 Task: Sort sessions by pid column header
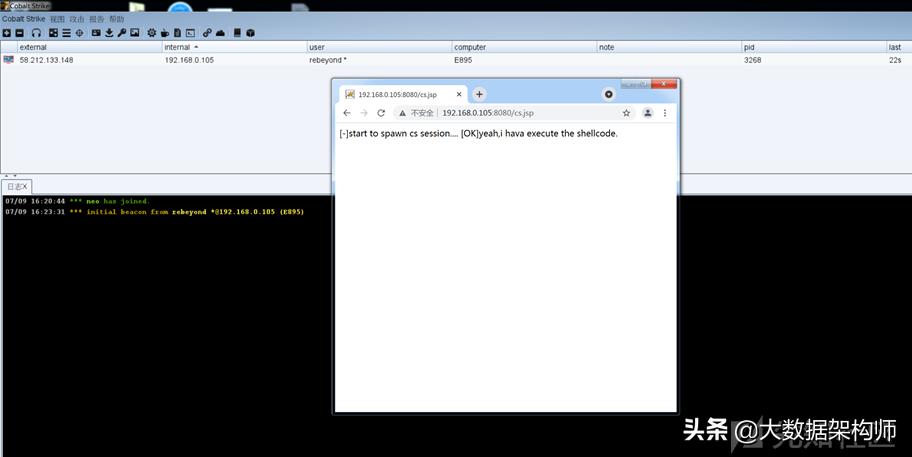pos(814,47)
